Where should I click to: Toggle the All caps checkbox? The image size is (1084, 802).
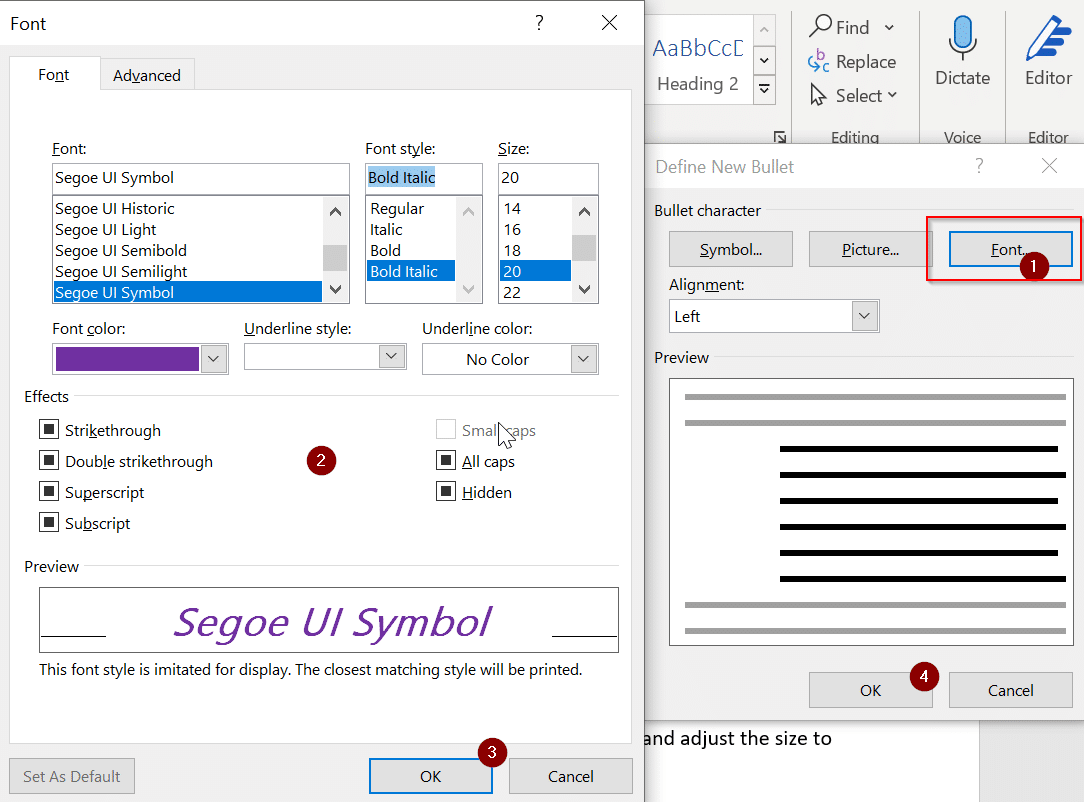[x=446, y=461]
